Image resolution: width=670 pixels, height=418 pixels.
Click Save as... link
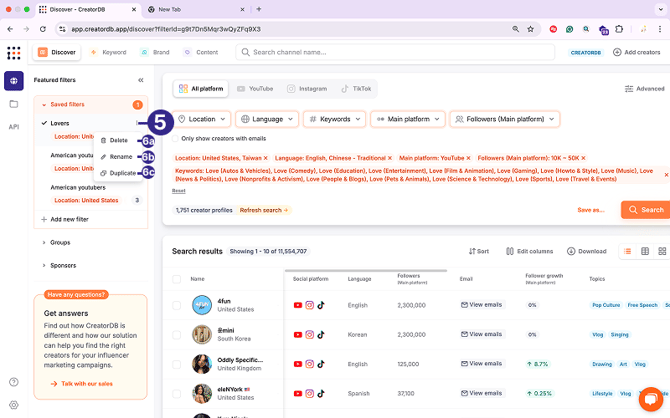click(x=591, y=210)
